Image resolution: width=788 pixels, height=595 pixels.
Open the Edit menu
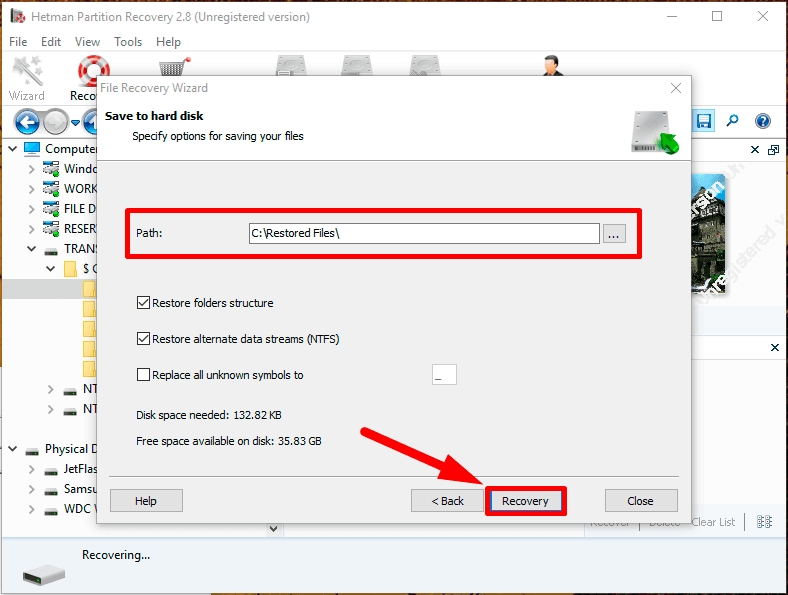point(51,42)
